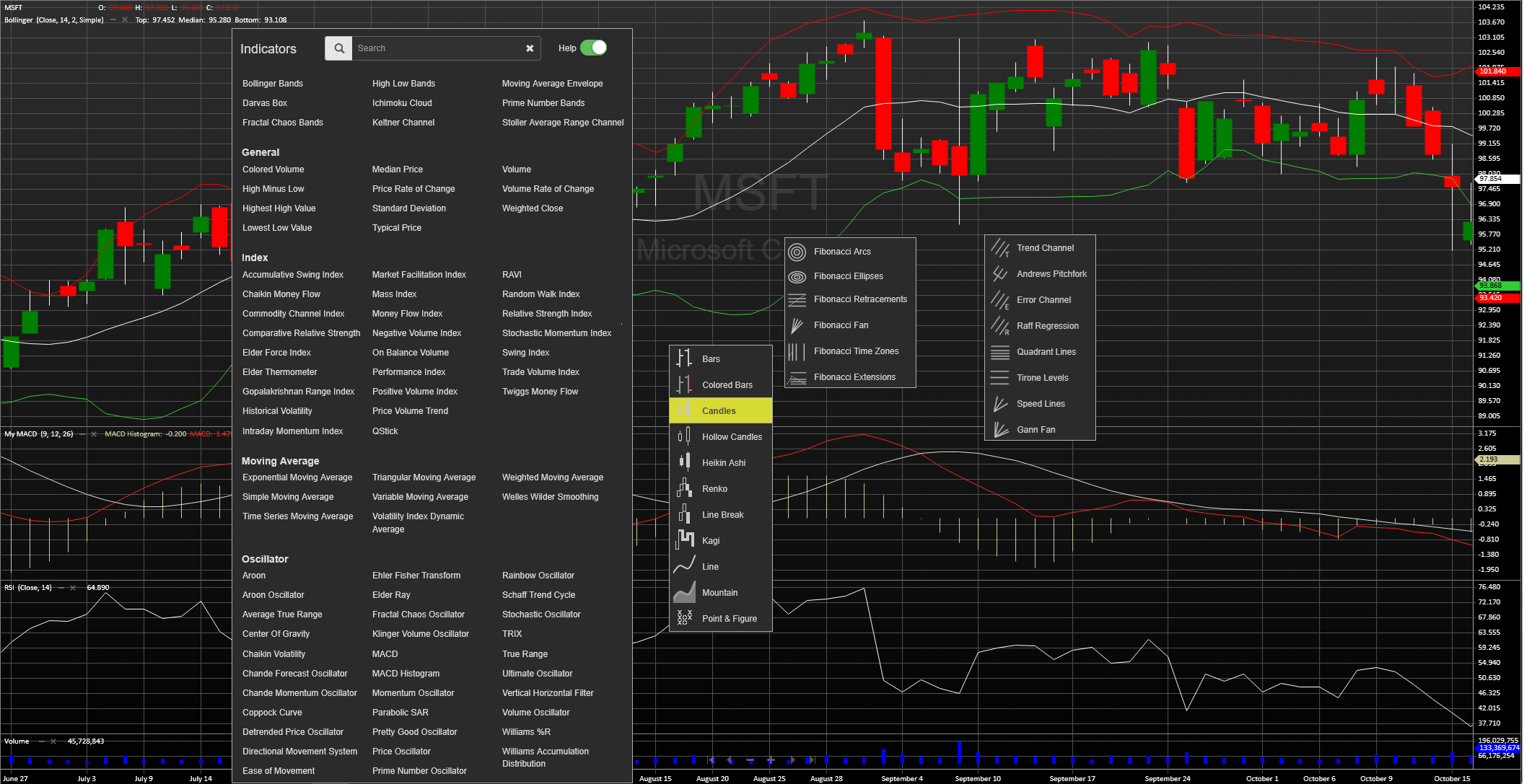Click the 2.193 MACD axis label
The image size is (1524, 784).
pyautogui.click(x=1497, y=459)
